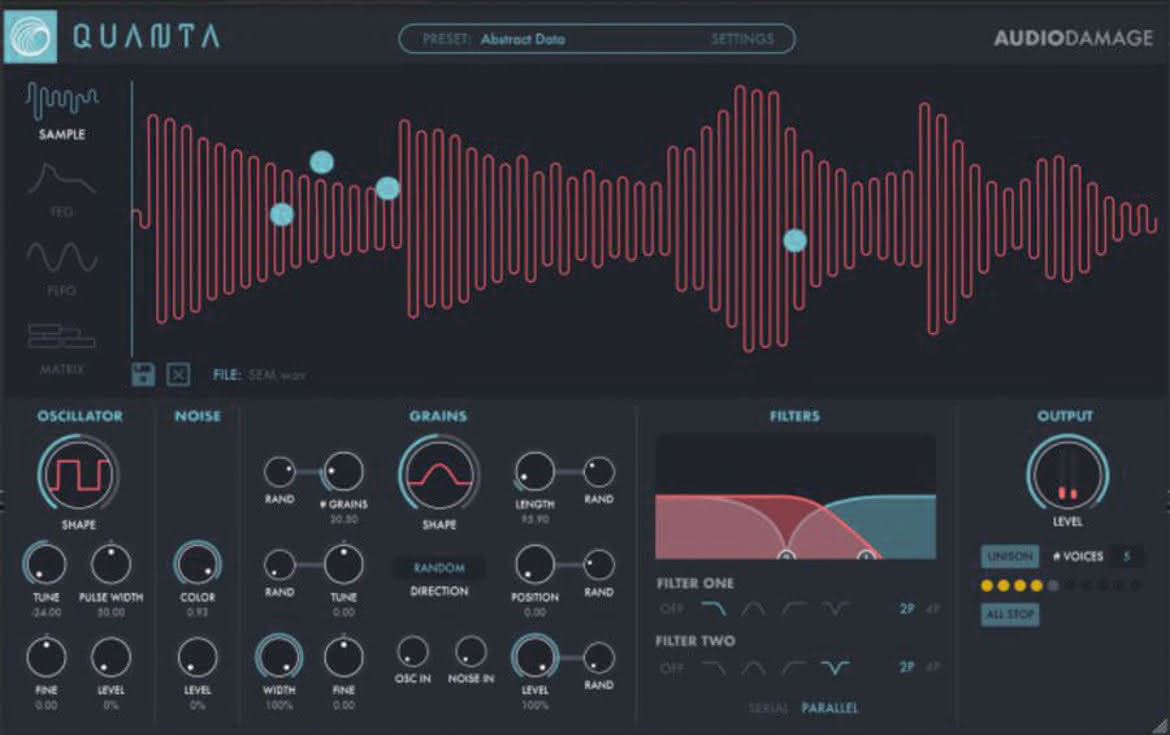Turn Filter Two OFF
1170x735 pixels.
tap(672, 667)
